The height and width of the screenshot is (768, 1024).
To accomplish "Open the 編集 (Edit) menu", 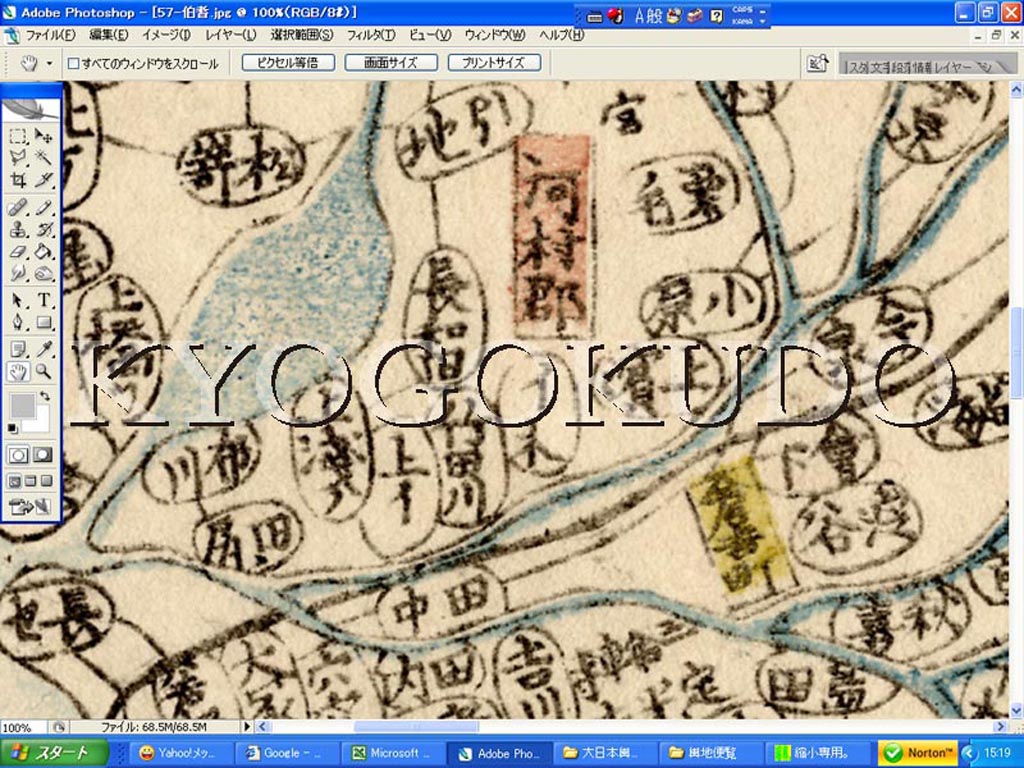I will [x=108, y=35].
